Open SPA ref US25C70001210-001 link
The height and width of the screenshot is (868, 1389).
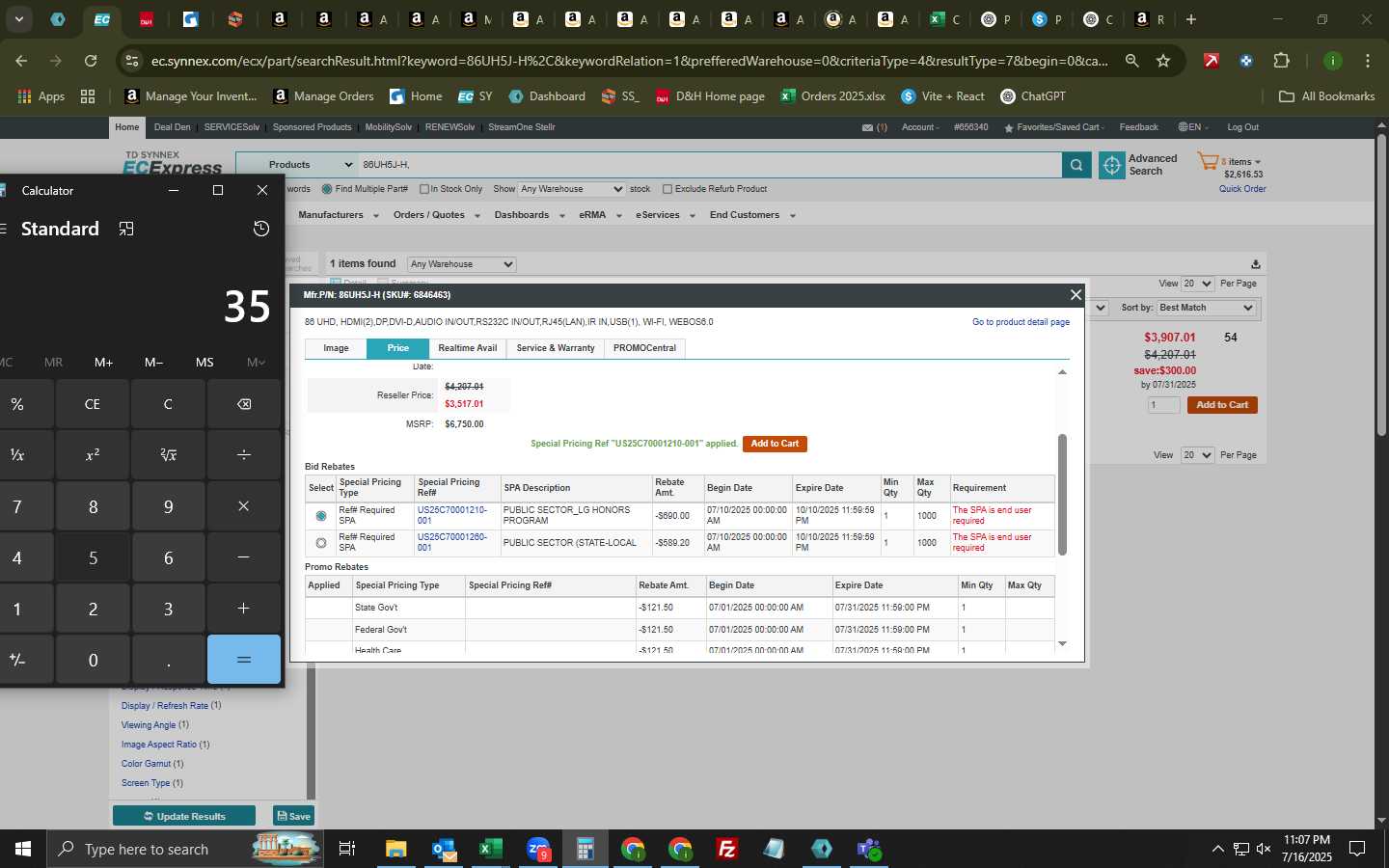[x=451, y=515]
